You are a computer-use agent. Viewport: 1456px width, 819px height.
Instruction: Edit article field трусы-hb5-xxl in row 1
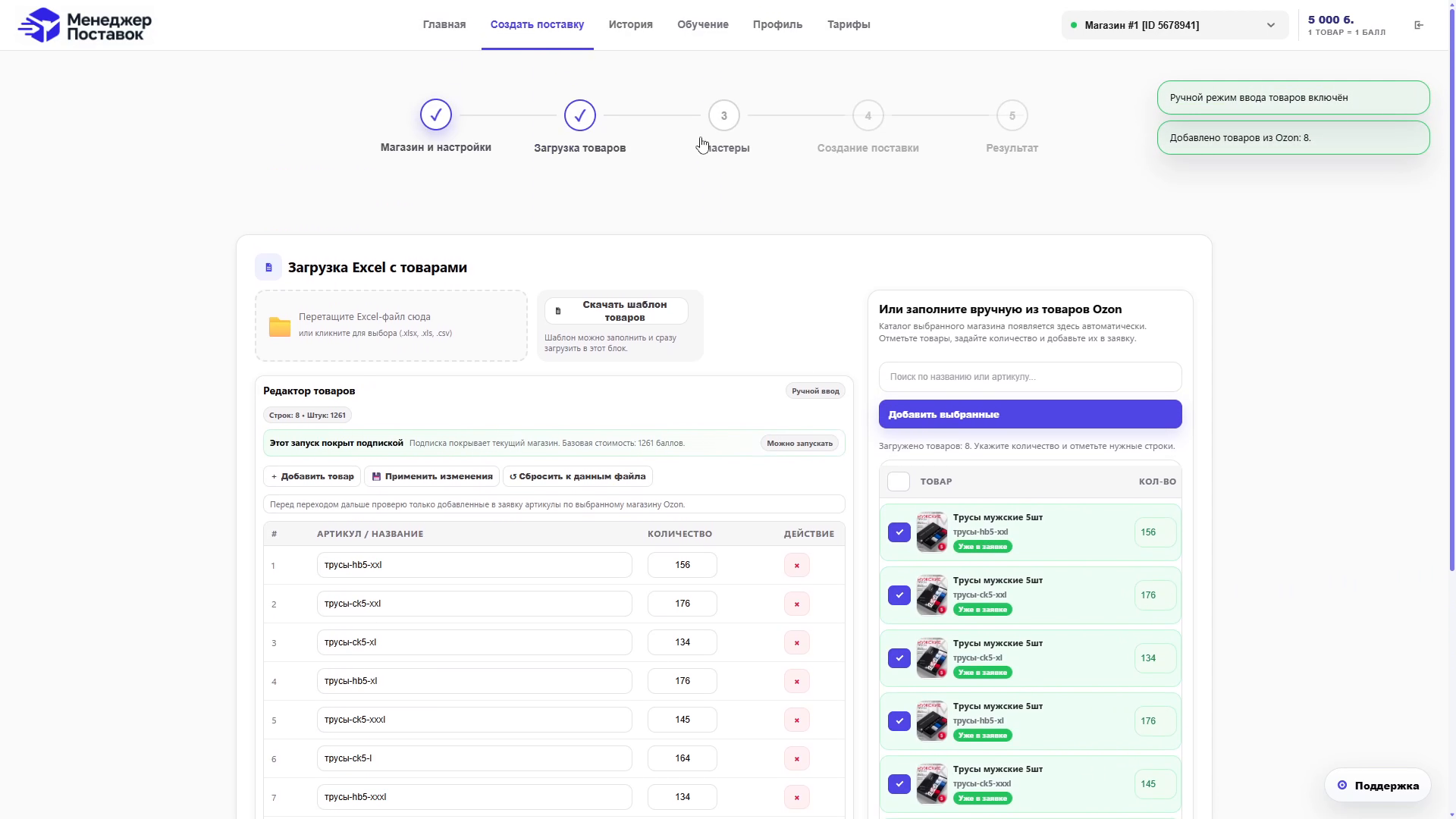[x=475, y=565]
